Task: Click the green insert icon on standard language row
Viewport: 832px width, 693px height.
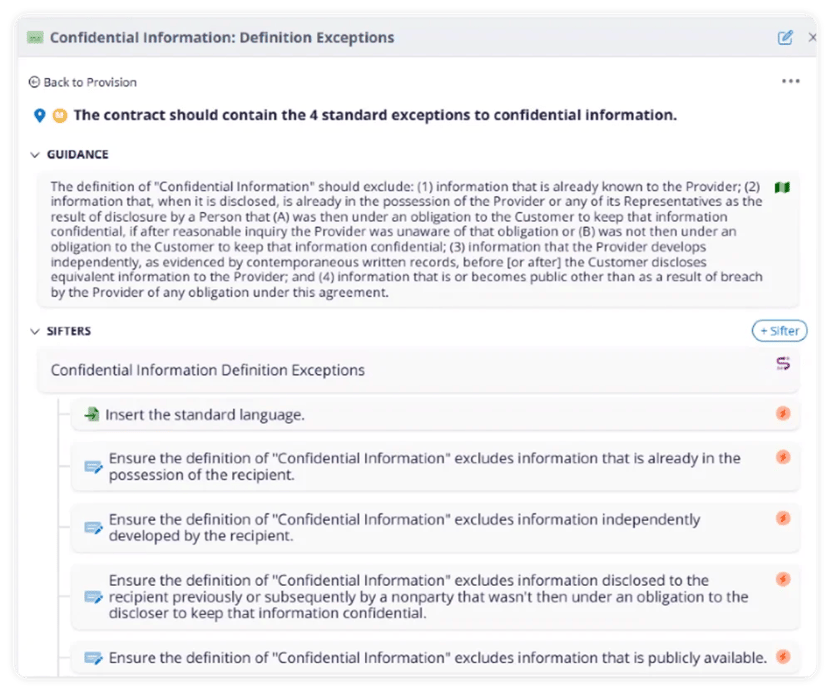Action: pos(94,414)
